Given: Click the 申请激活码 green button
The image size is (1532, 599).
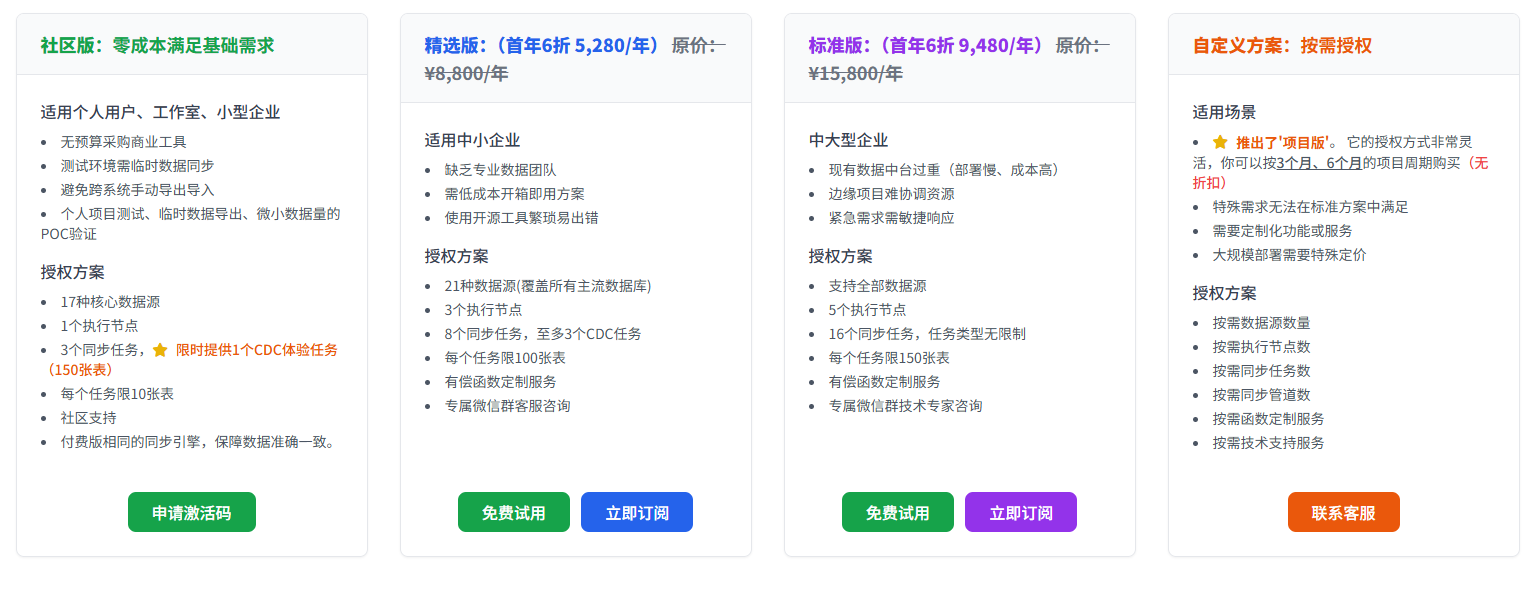Looking at the screenshot, I should tap(191, 511).
